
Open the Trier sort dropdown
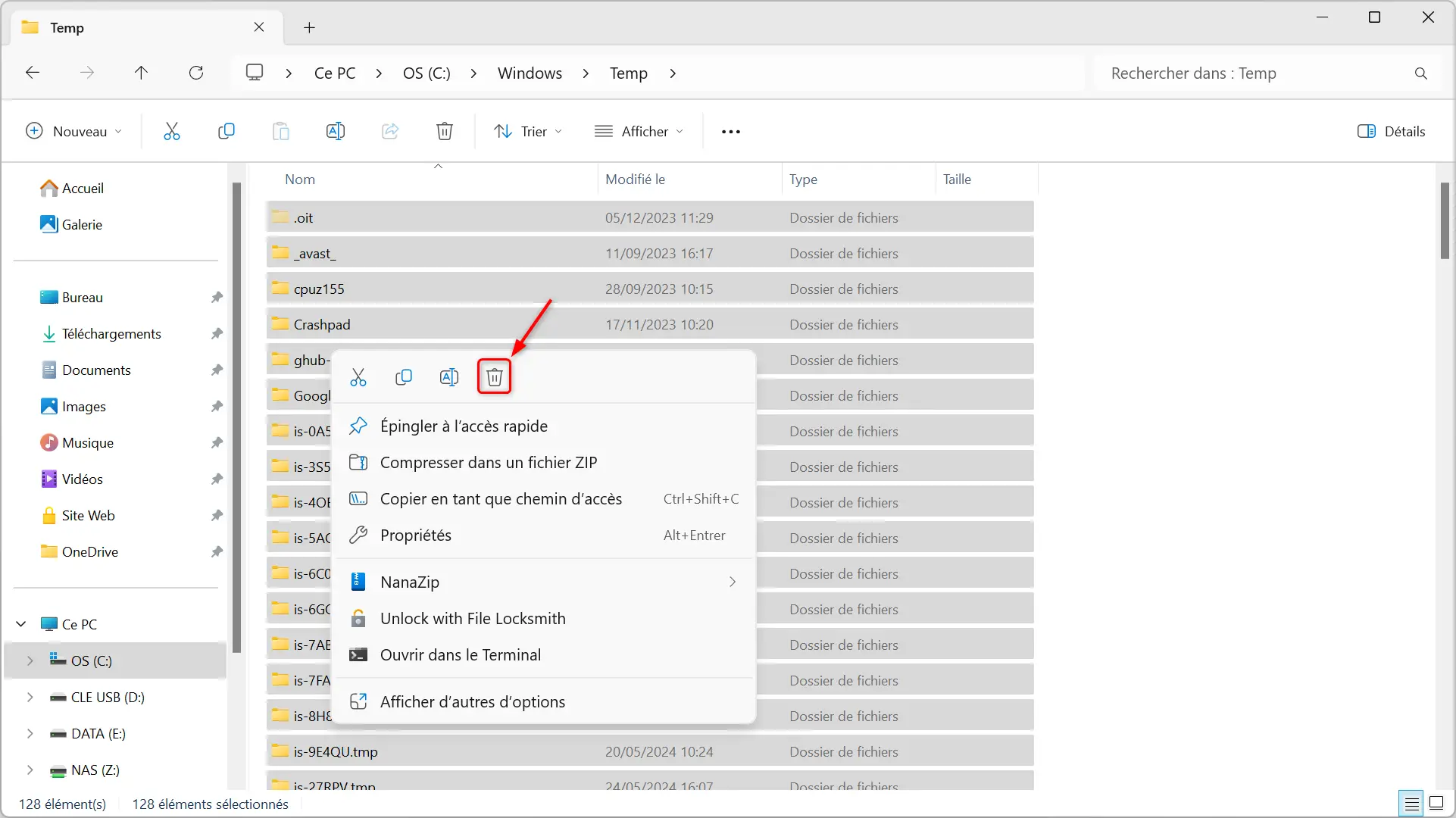coord(528,131)
